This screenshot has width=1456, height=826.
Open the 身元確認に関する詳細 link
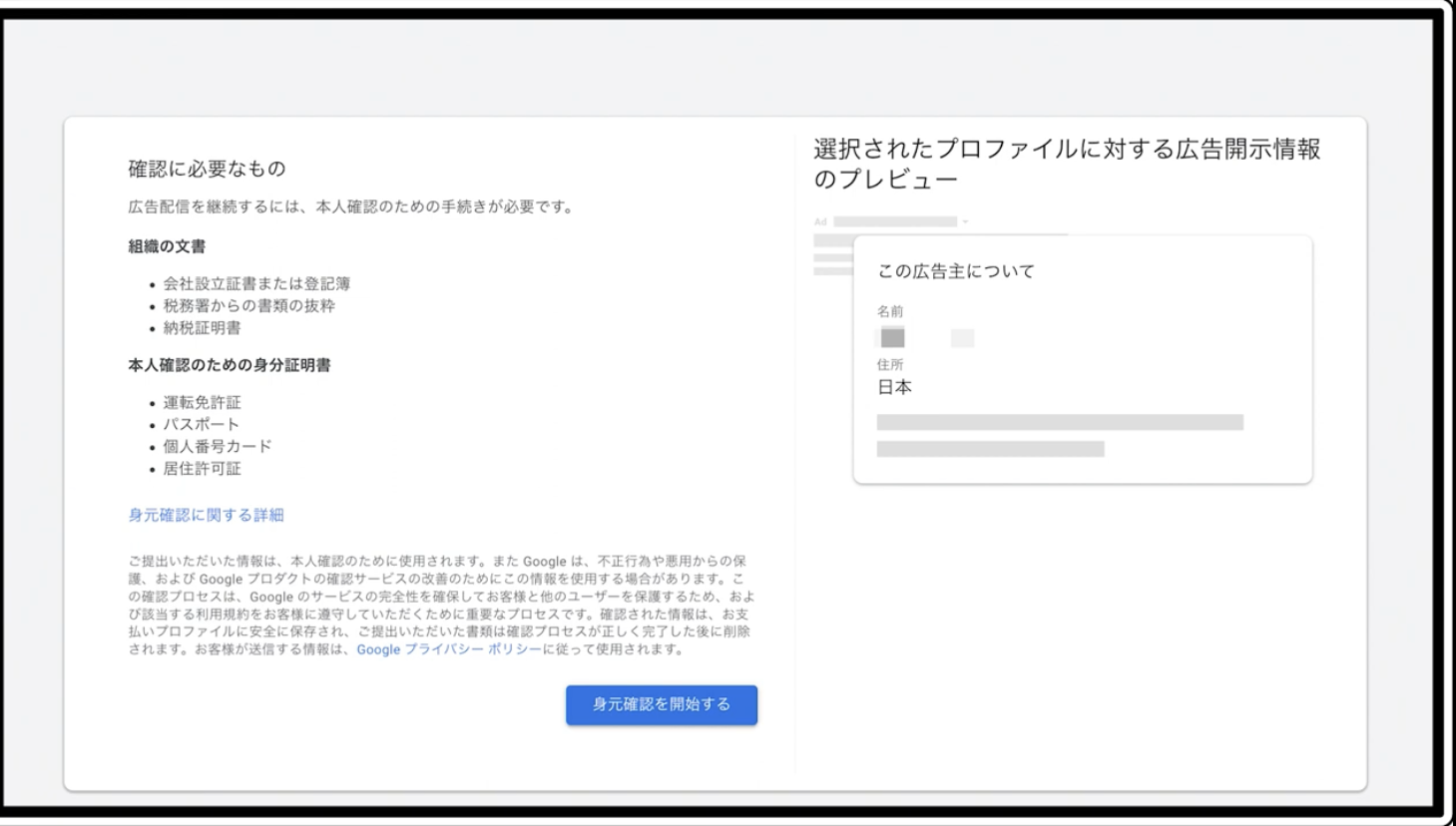click(x=206, y=515)
